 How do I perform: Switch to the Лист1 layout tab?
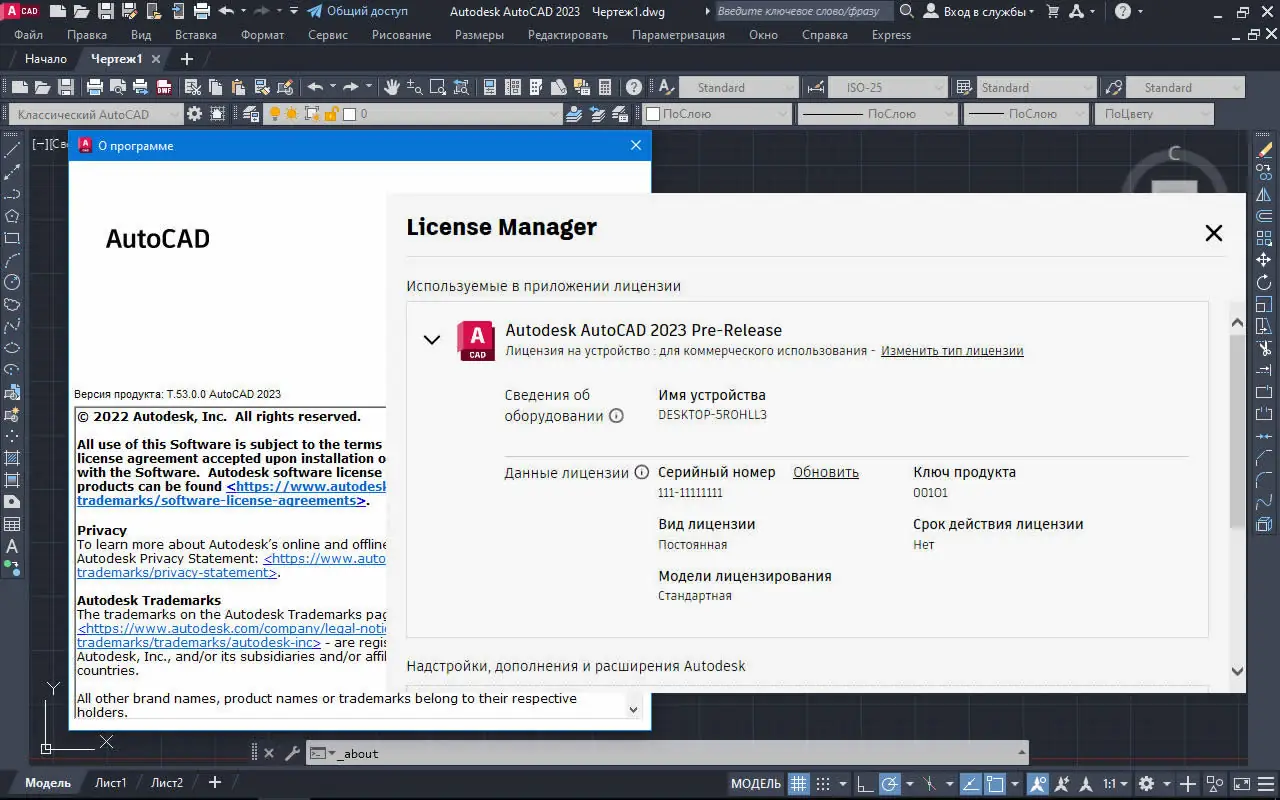tap(111, 782)
